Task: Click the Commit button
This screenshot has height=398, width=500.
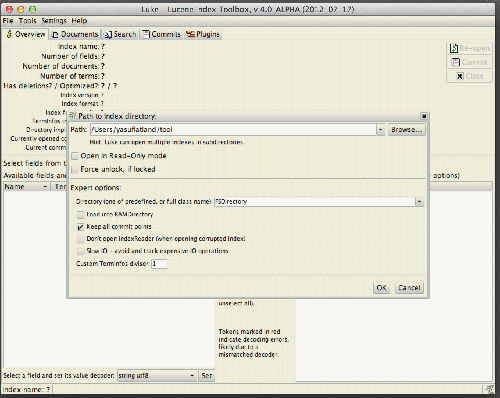Action: tap(469, 62)
